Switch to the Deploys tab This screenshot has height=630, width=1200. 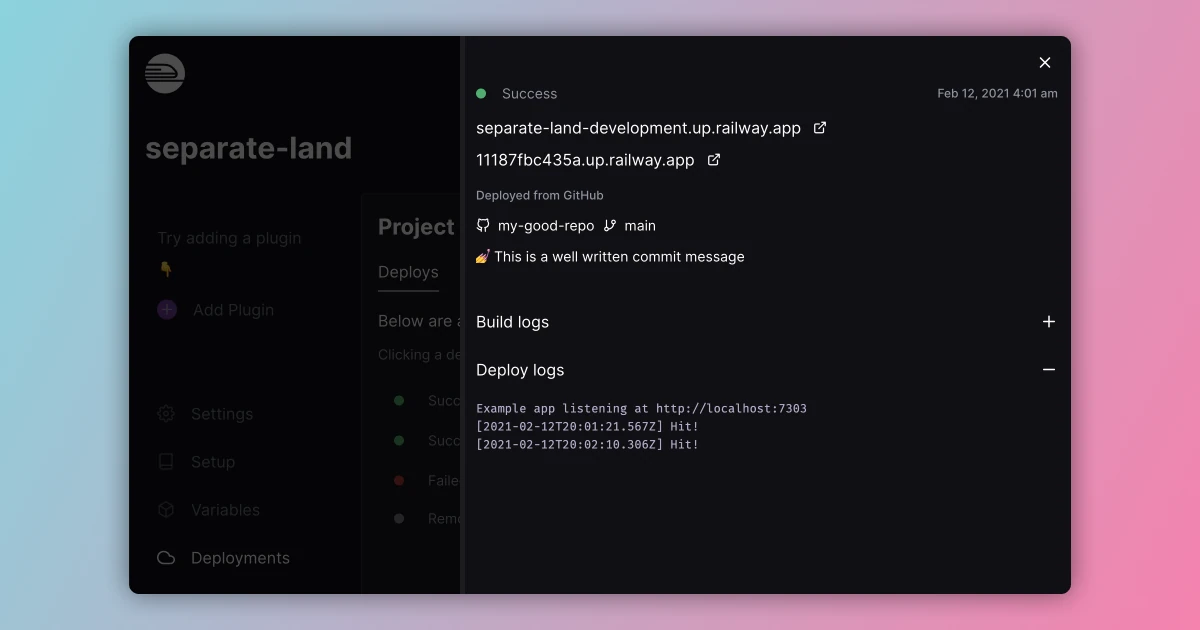pos(408,272)
